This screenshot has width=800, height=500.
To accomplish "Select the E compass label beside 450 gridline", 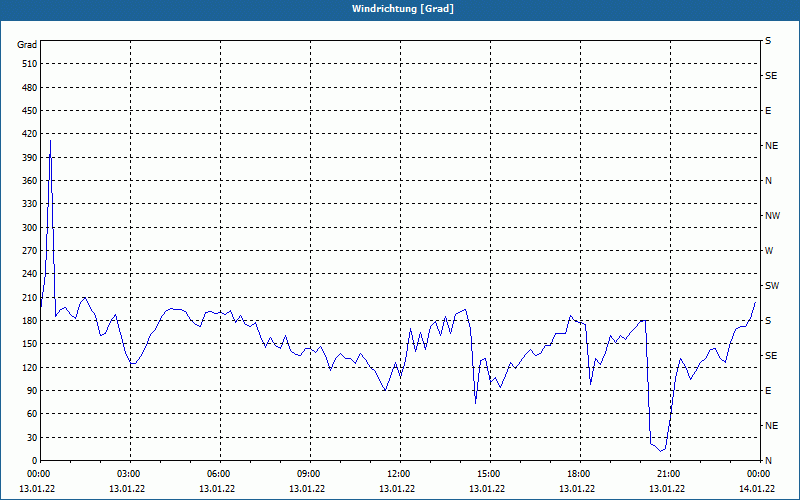I will tap(768, 111).
